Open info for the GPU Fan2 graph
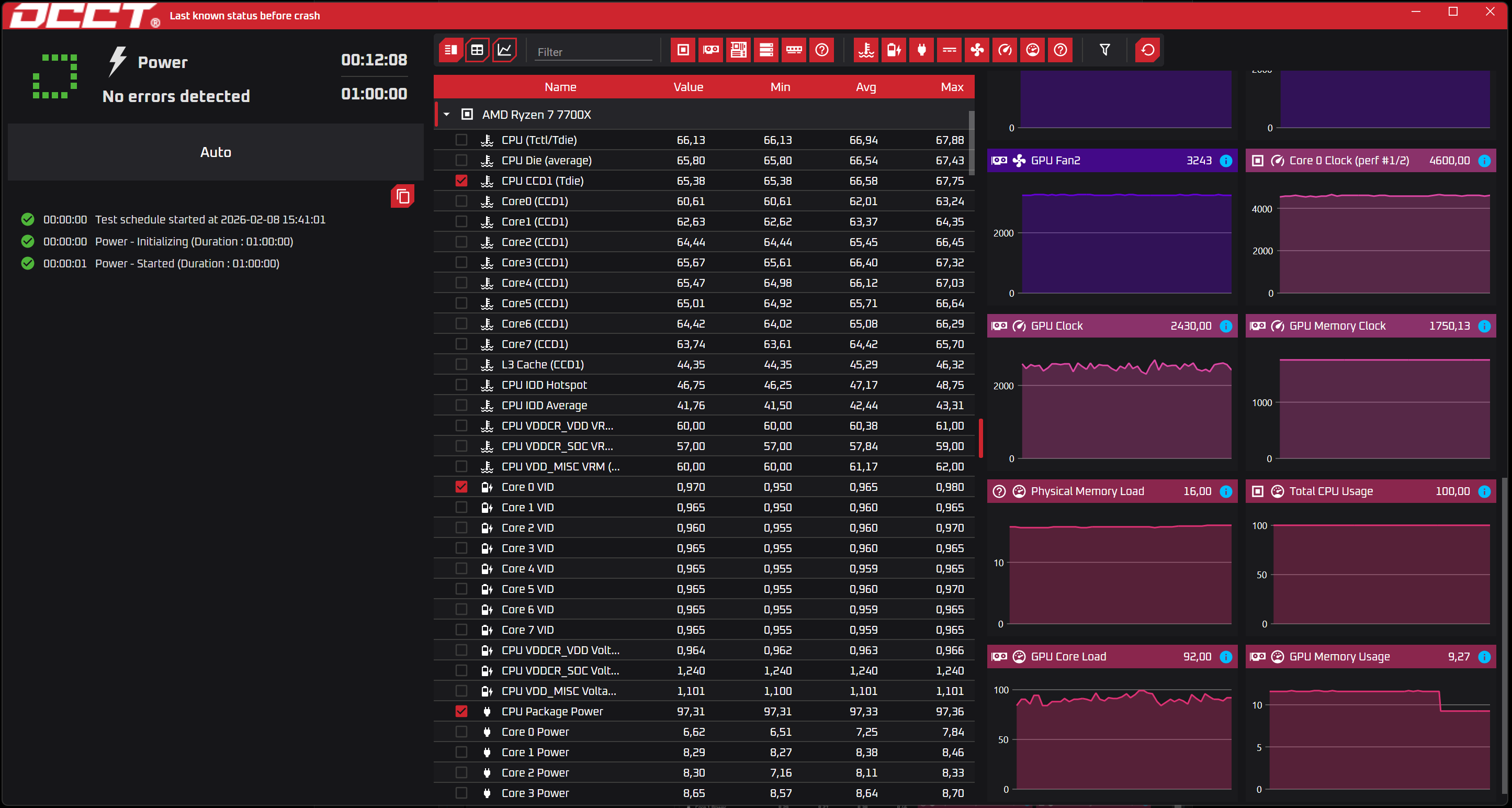Viewport: 1512px width, 808px height. point(1226,161)
